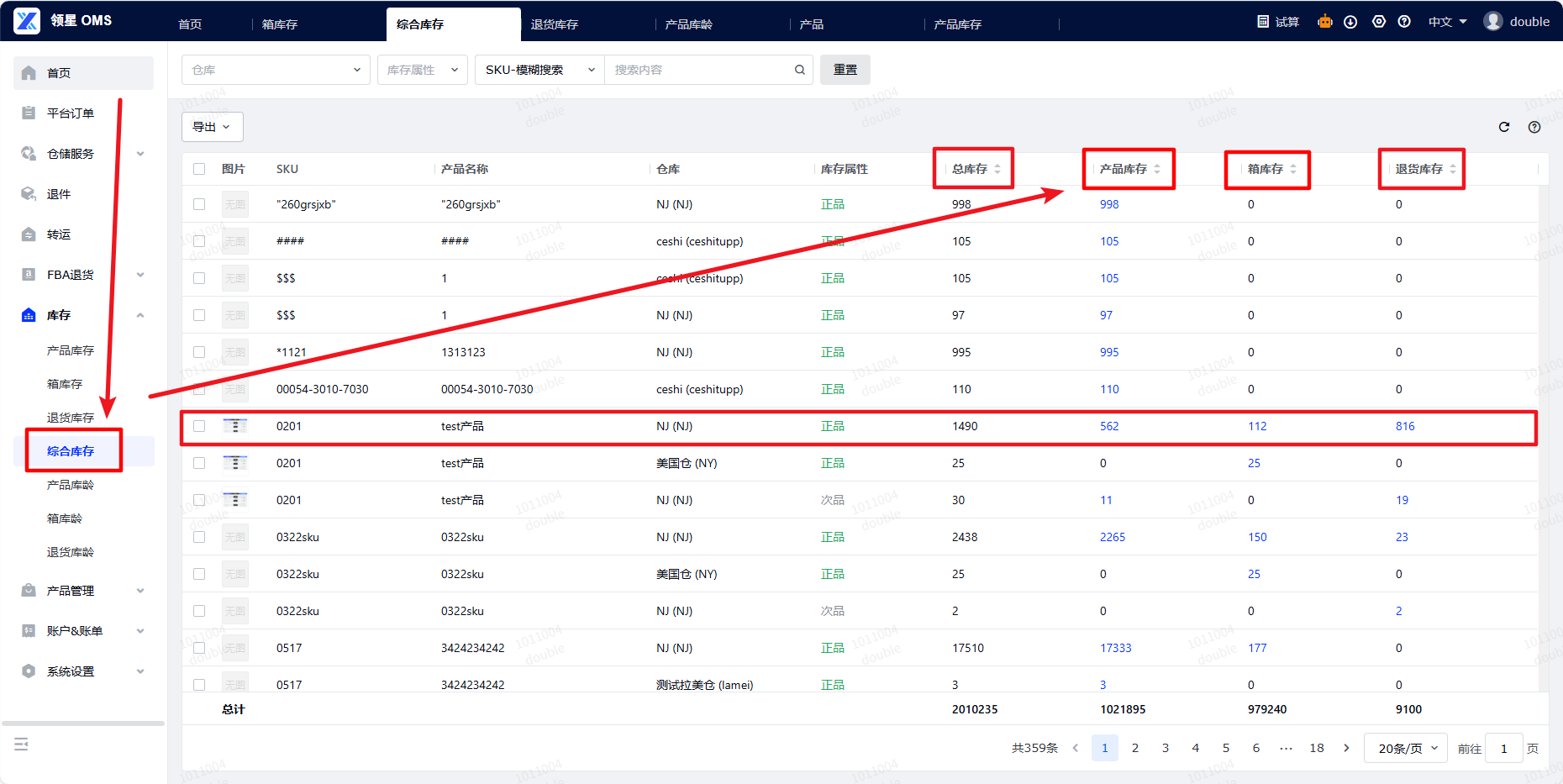Click the 重置 reset button
The height and width of the screenshot is (784, 1563).
tap(845, 70)
